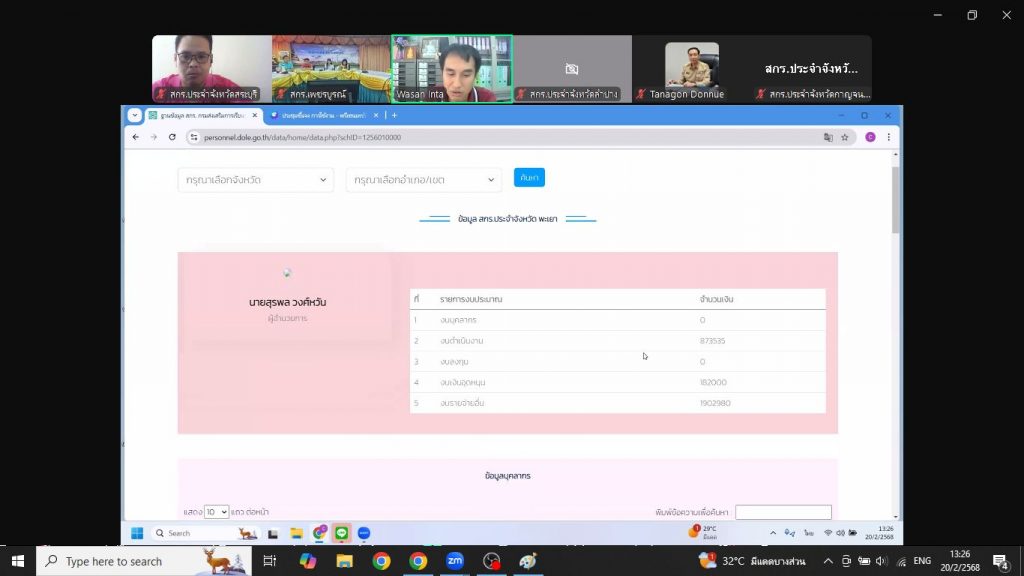1024x576 pixels.
Task: Open the LINE app in shared taskbar
Action: [x=341, y=533]
